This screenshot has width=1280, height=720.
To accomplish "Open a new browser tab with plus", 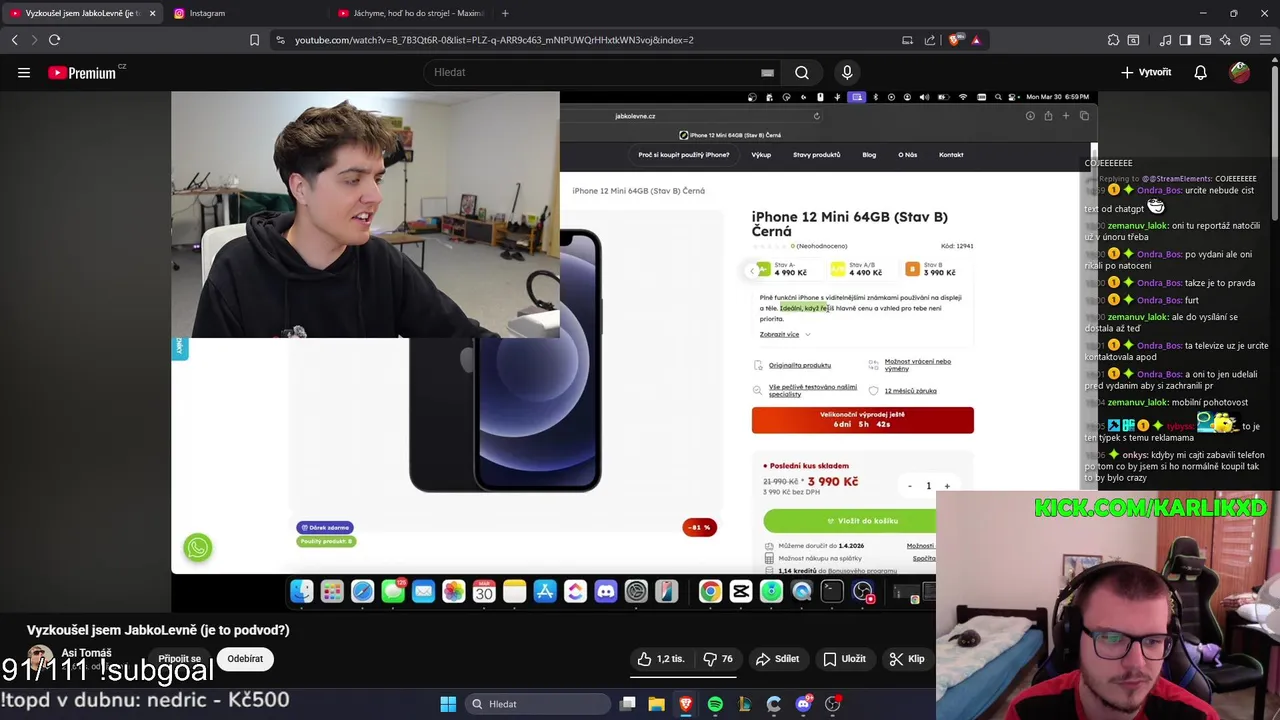I will [505, 13].
